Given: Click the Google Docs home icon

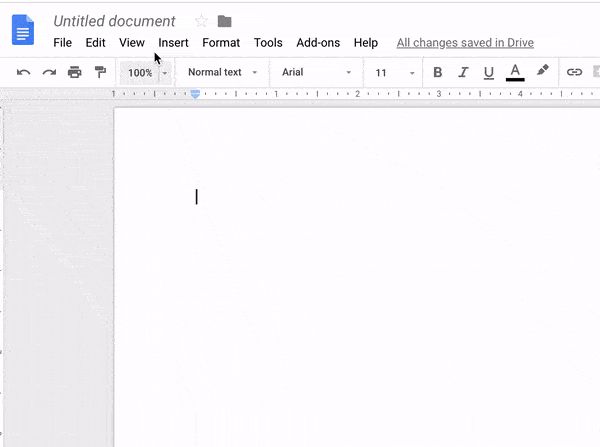Looking at the screenshot, I should 23,29.
